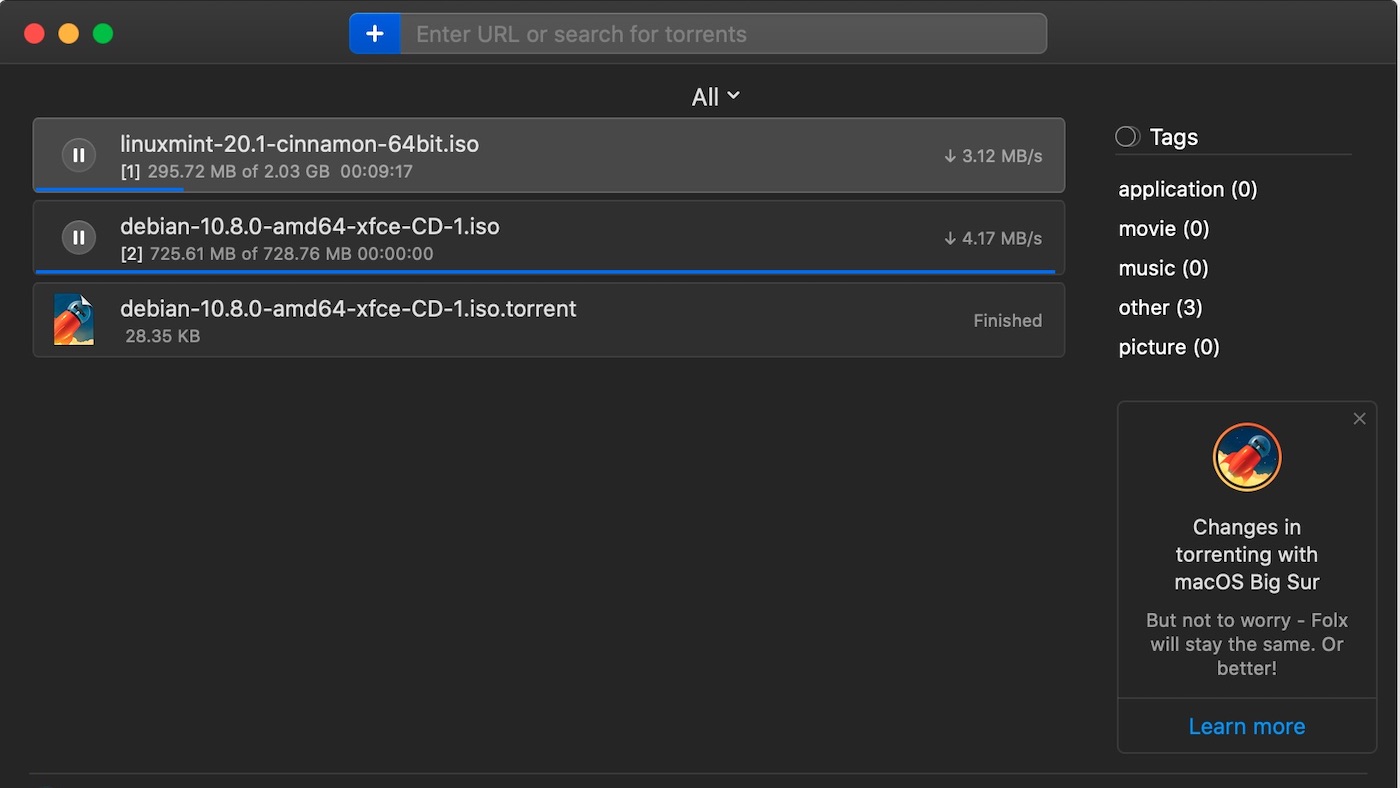Open the All filter dropdown
The width and height of the screenshot is (1400, 788).
pos(715,97)
